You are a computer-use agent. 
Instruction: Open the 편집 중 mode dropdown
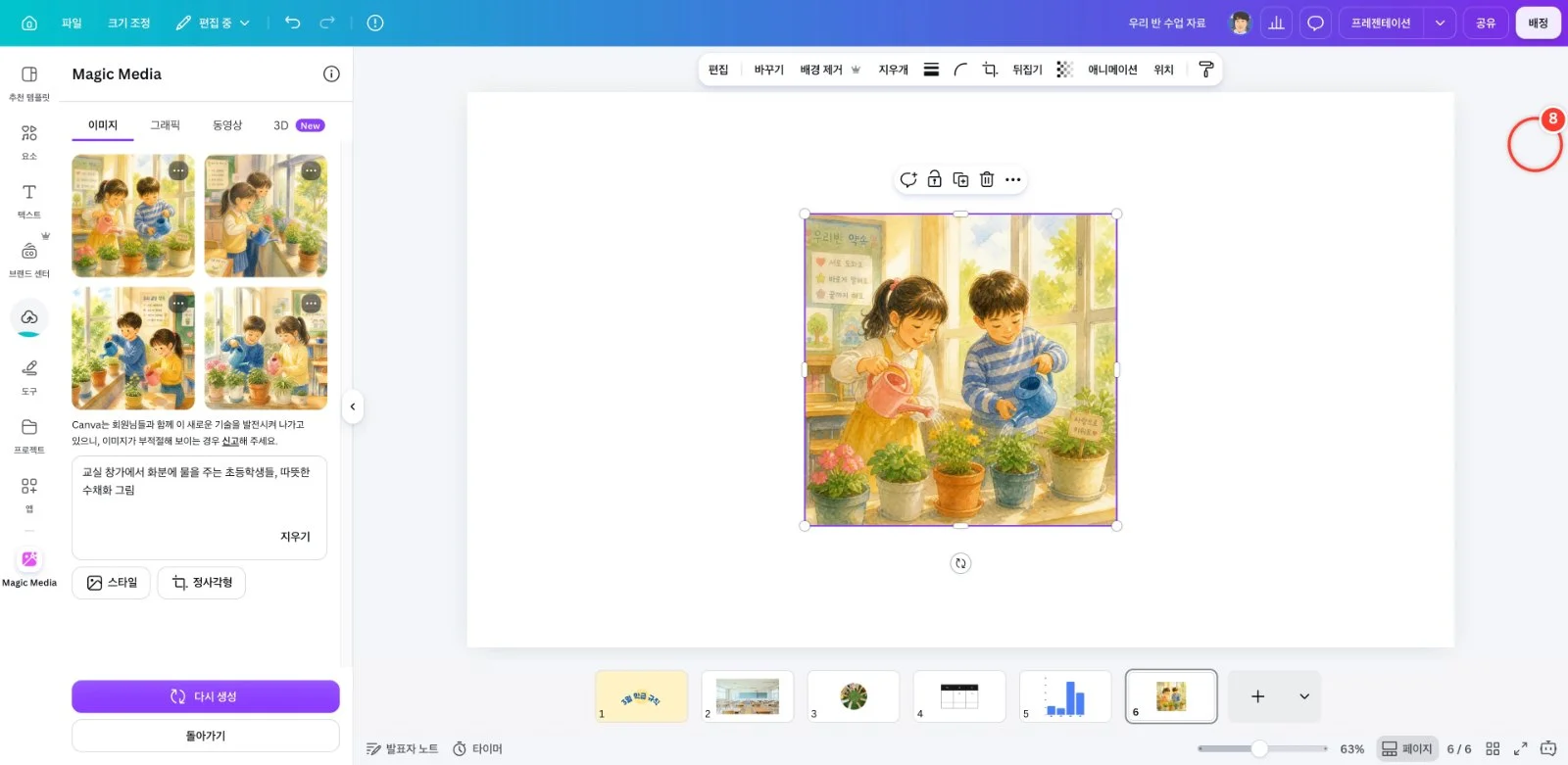click(213, 23)
